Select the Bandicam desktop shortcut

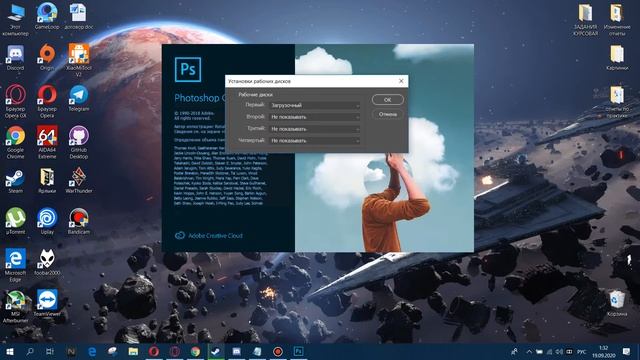pyautogui.click(x=78, y=221)
